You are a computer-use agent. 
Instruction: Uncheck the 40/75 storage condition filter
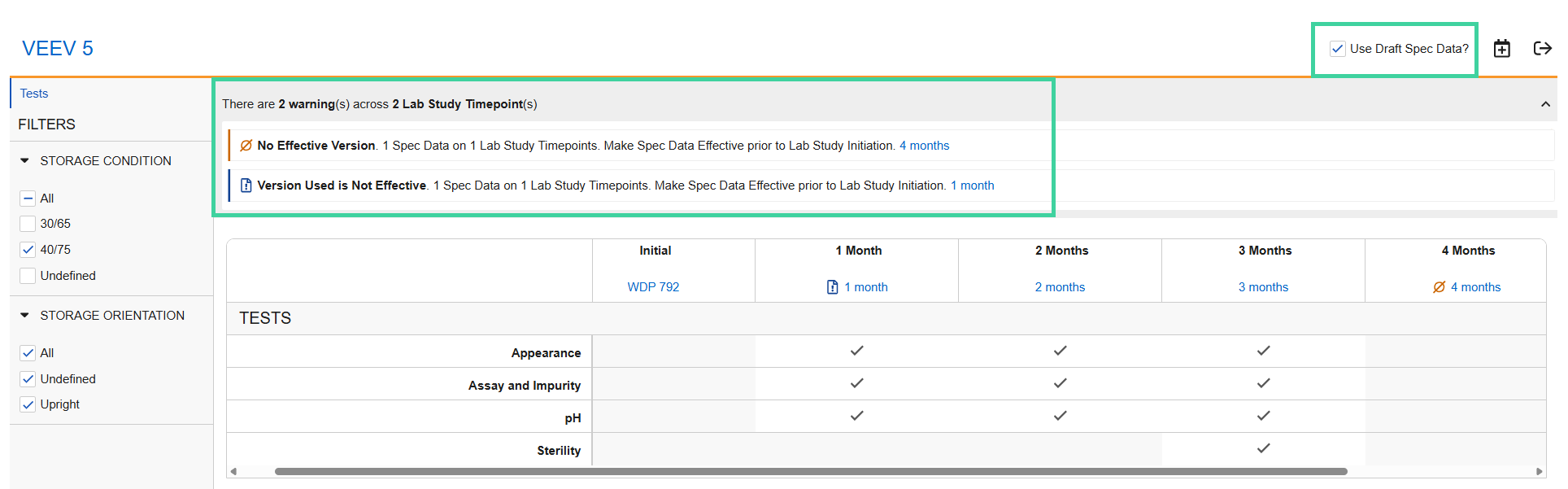[28, 250]
